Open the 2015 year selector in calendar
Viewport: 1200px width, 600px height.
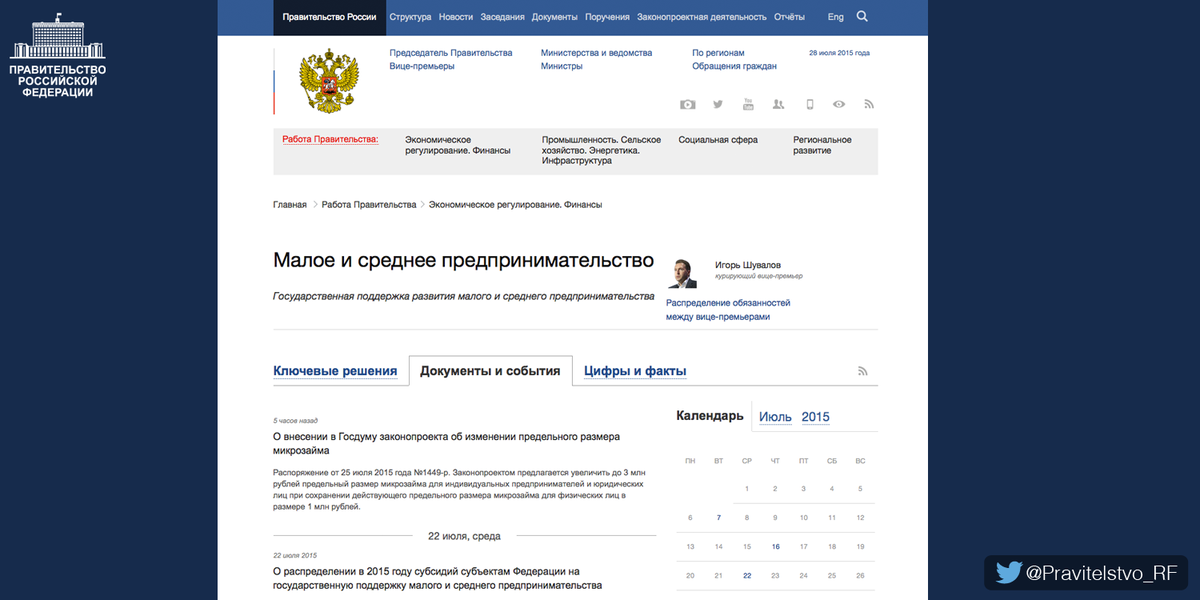(815, 417)
